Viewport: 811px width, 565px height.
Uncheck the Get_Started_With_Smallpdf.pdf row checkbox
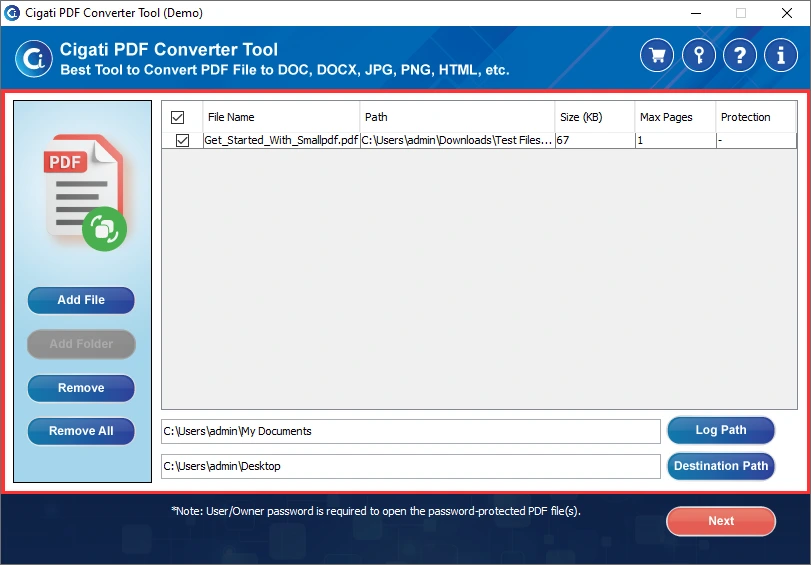coord(183,140)
